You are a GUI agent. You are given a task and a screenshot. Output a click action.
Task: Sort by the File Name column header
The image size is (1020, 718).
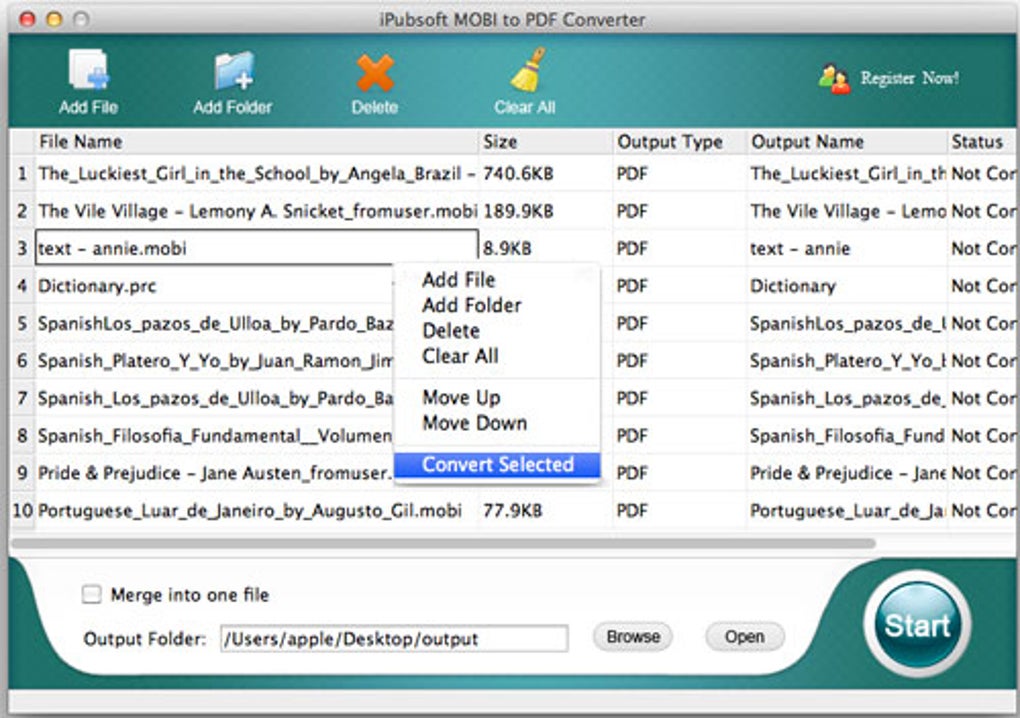point(256,142)
